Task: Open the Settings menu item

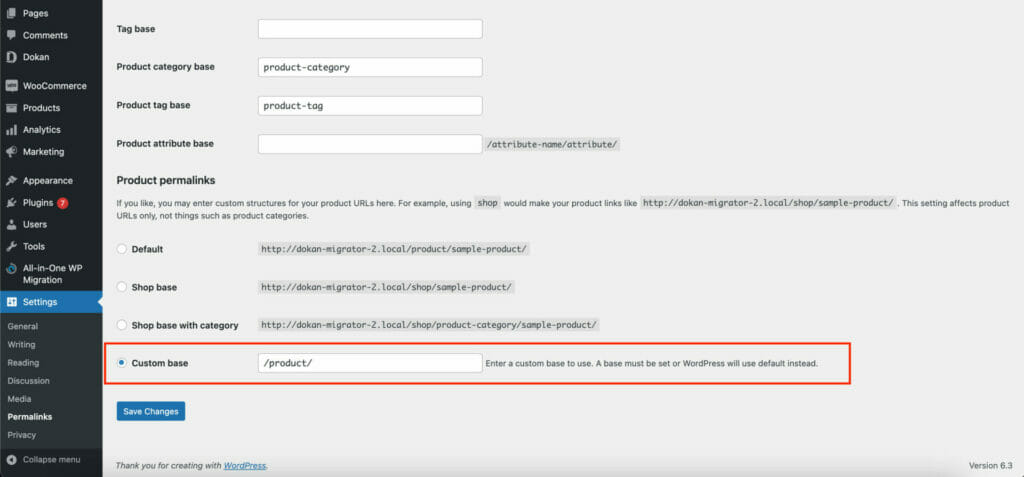Action: 51,302
